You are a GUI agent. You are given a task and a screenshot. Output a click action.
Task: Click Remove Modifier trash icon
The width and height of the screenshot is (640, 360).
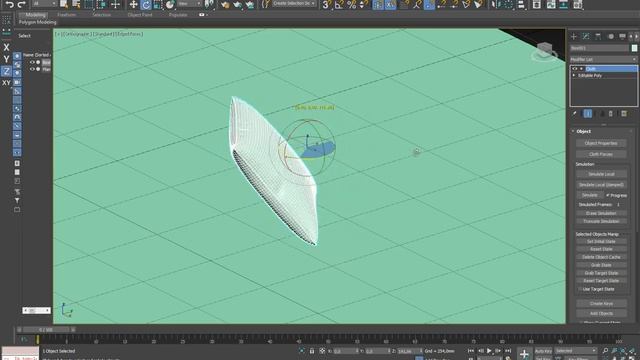point(611,113)
